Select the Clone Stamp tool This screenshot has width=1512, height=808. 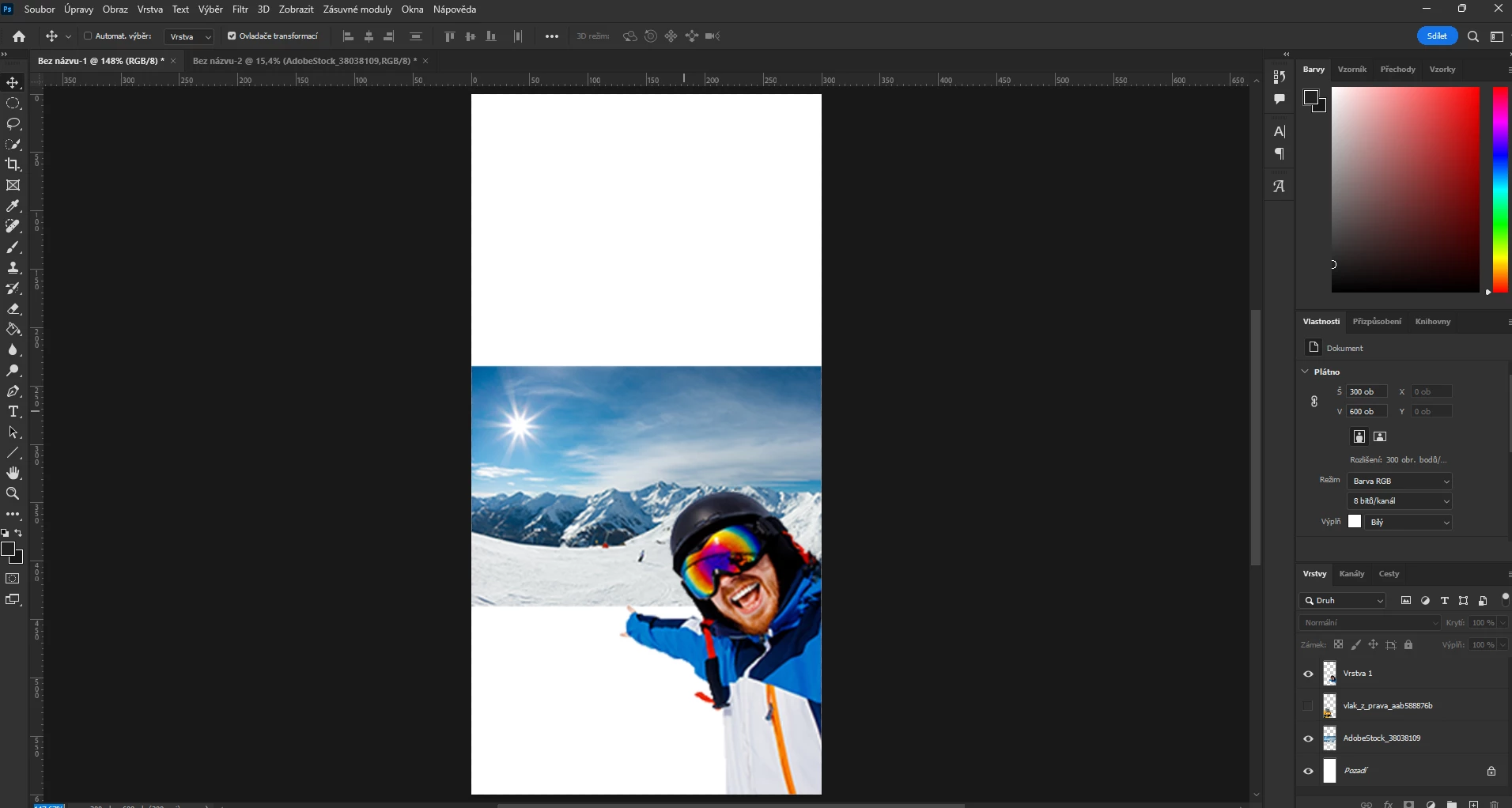point(13,267)
